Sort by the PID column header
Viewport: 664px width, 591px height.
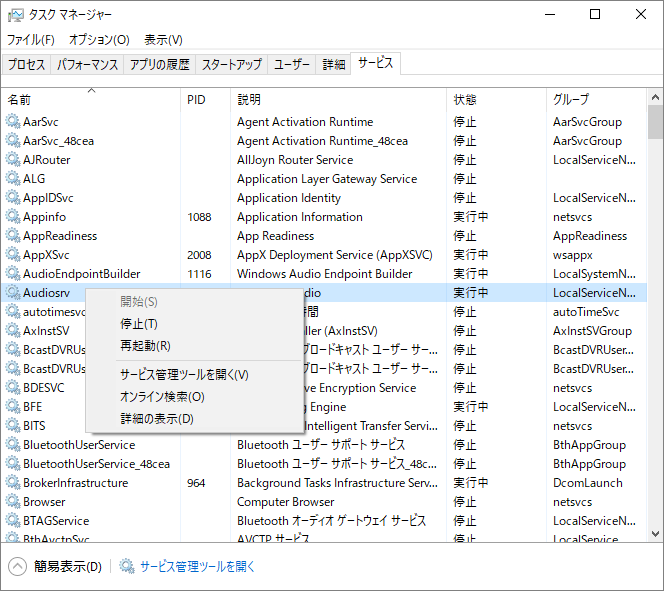(x=205, y=99)
